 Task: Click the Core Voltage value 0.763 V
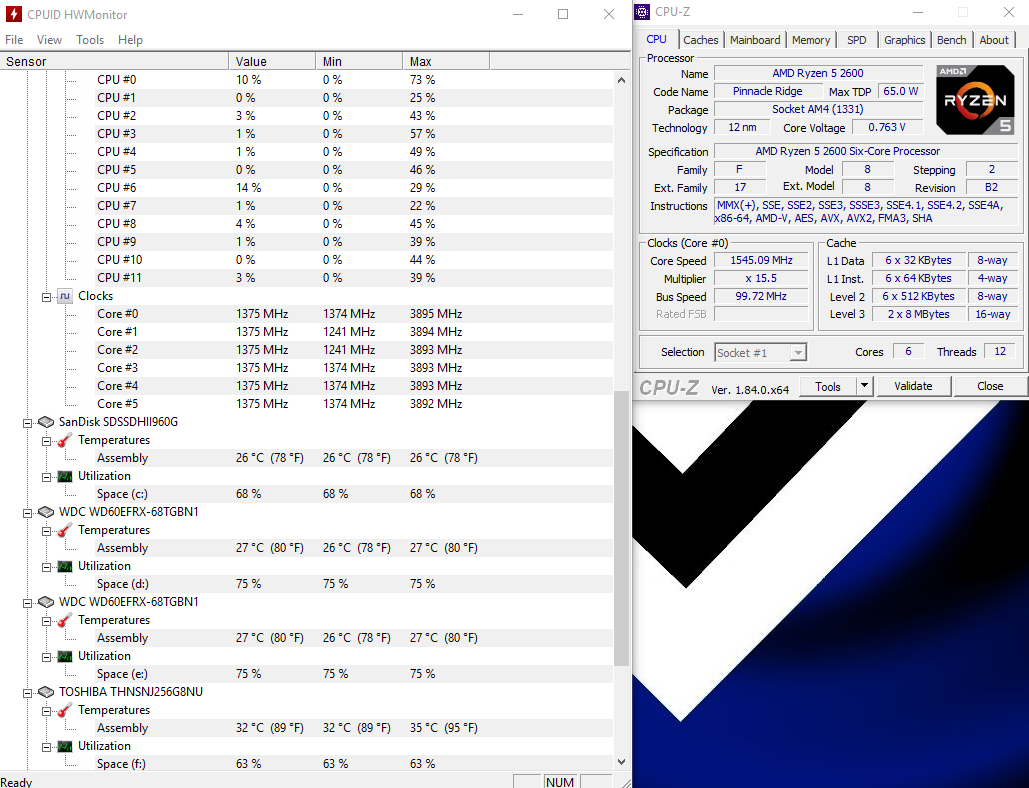point(887,127)
